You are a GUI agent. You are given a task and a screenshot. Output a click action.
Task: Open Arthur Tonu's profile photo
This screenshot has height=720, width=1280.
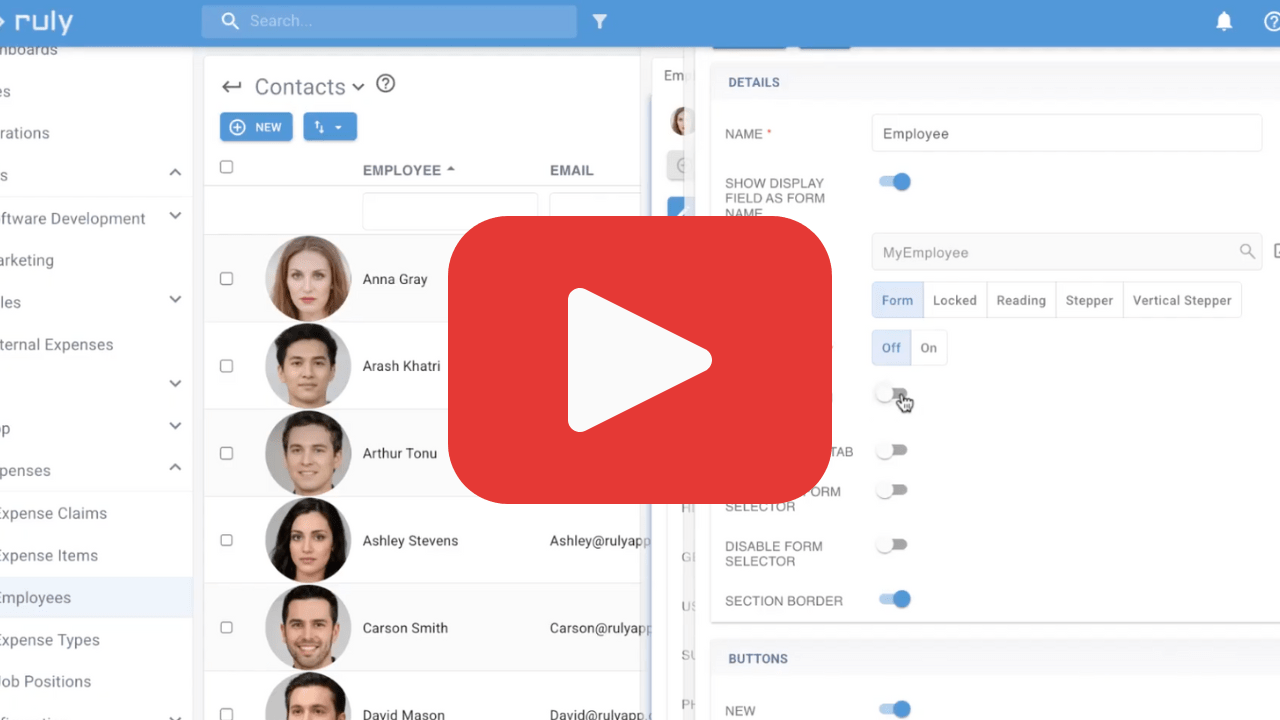pos(308,453)
